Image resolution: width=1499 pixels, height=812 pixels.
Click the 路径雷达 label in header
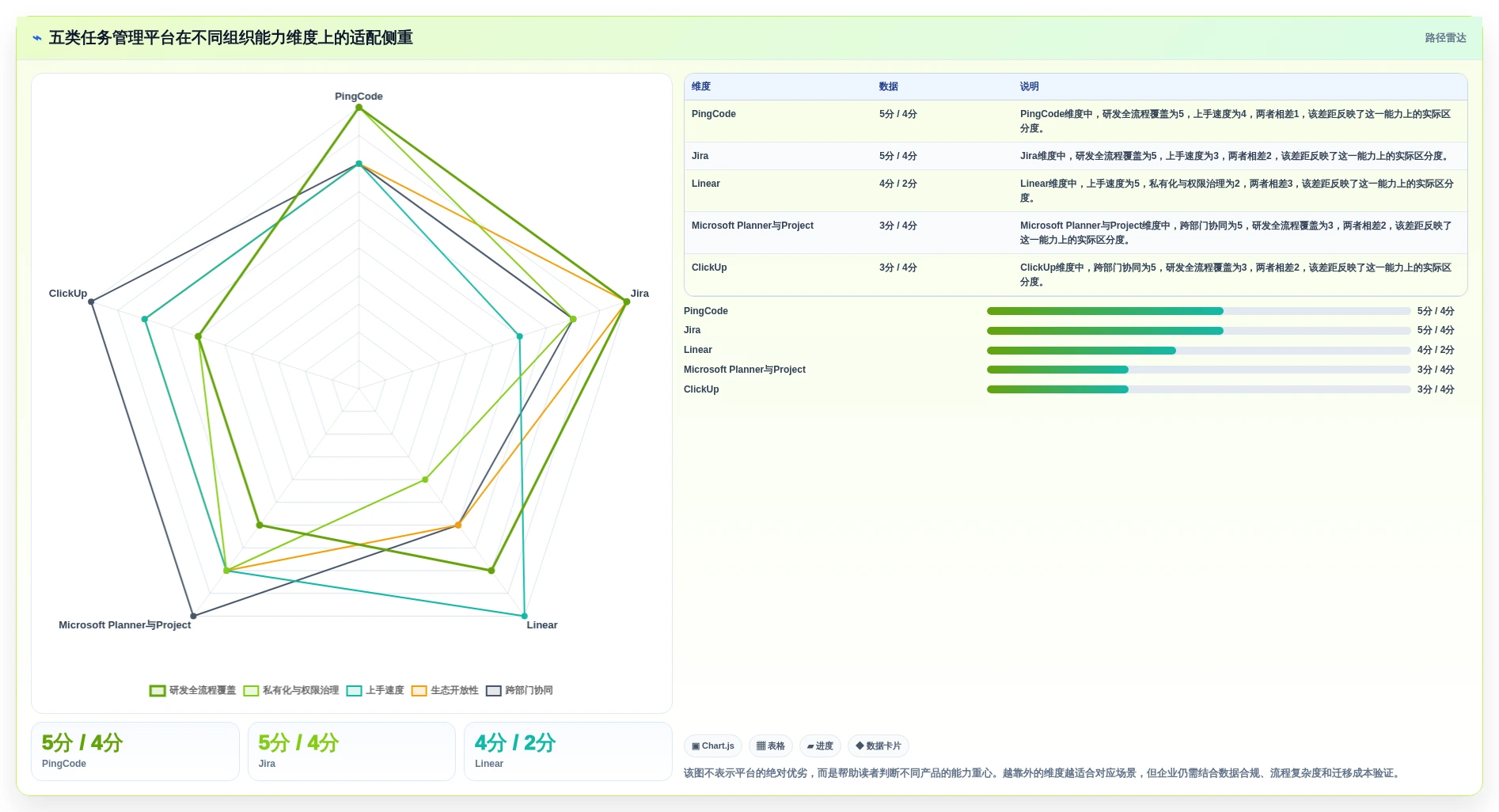click(1445, 38)
